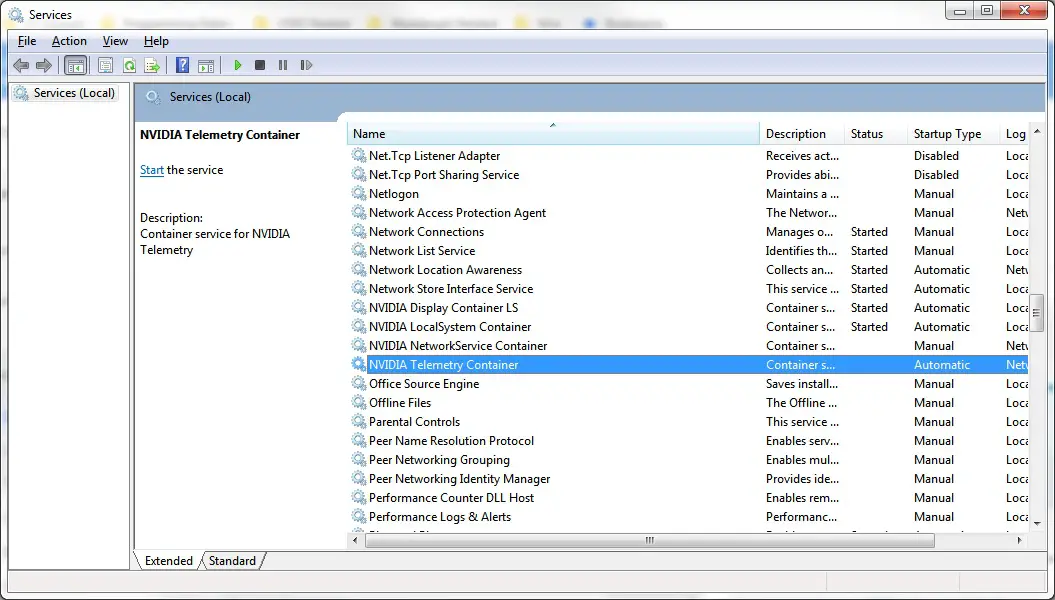
Task: Select the NVIDIA Telemetry Container row name
Action: coord(444,365)
